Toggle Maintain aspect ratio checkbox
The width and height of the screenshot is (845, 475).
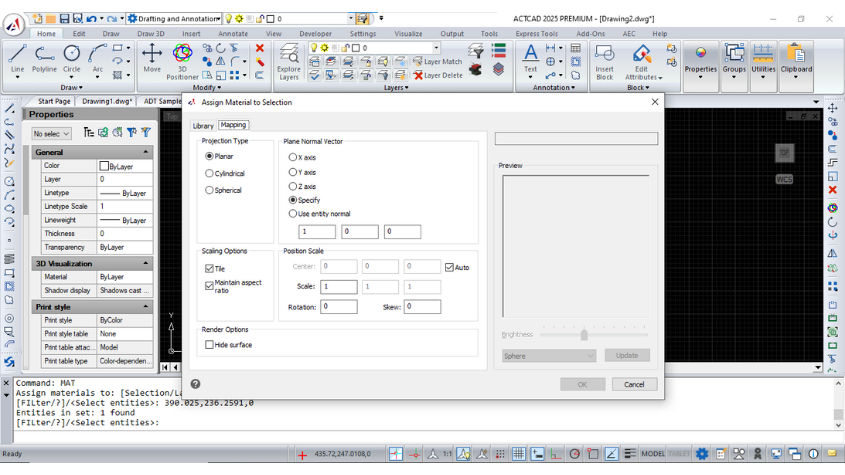click(x=209, y=286)
